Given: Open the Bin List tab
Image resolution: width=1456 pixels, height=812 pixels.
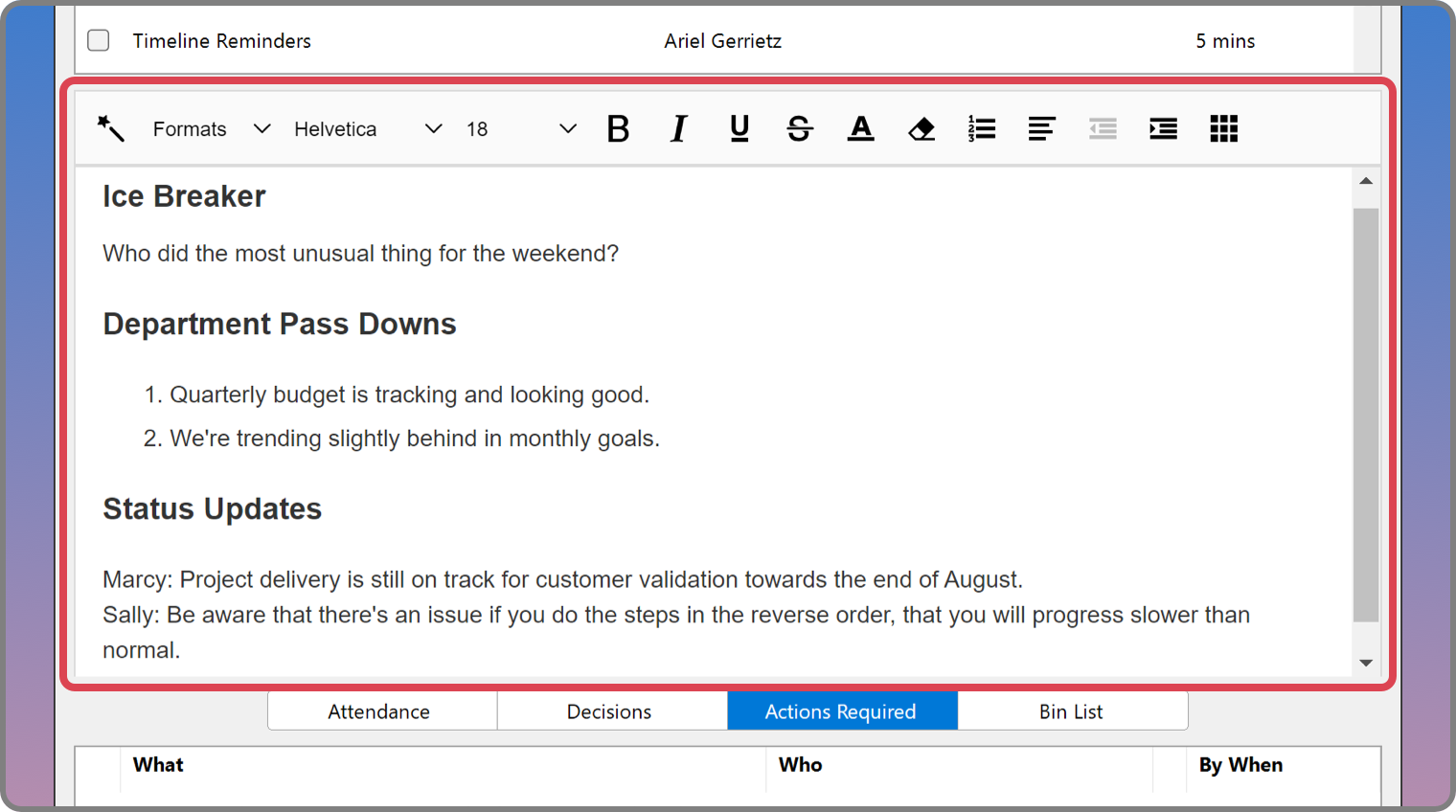Looking at the screenshot, I should 1071,711.
